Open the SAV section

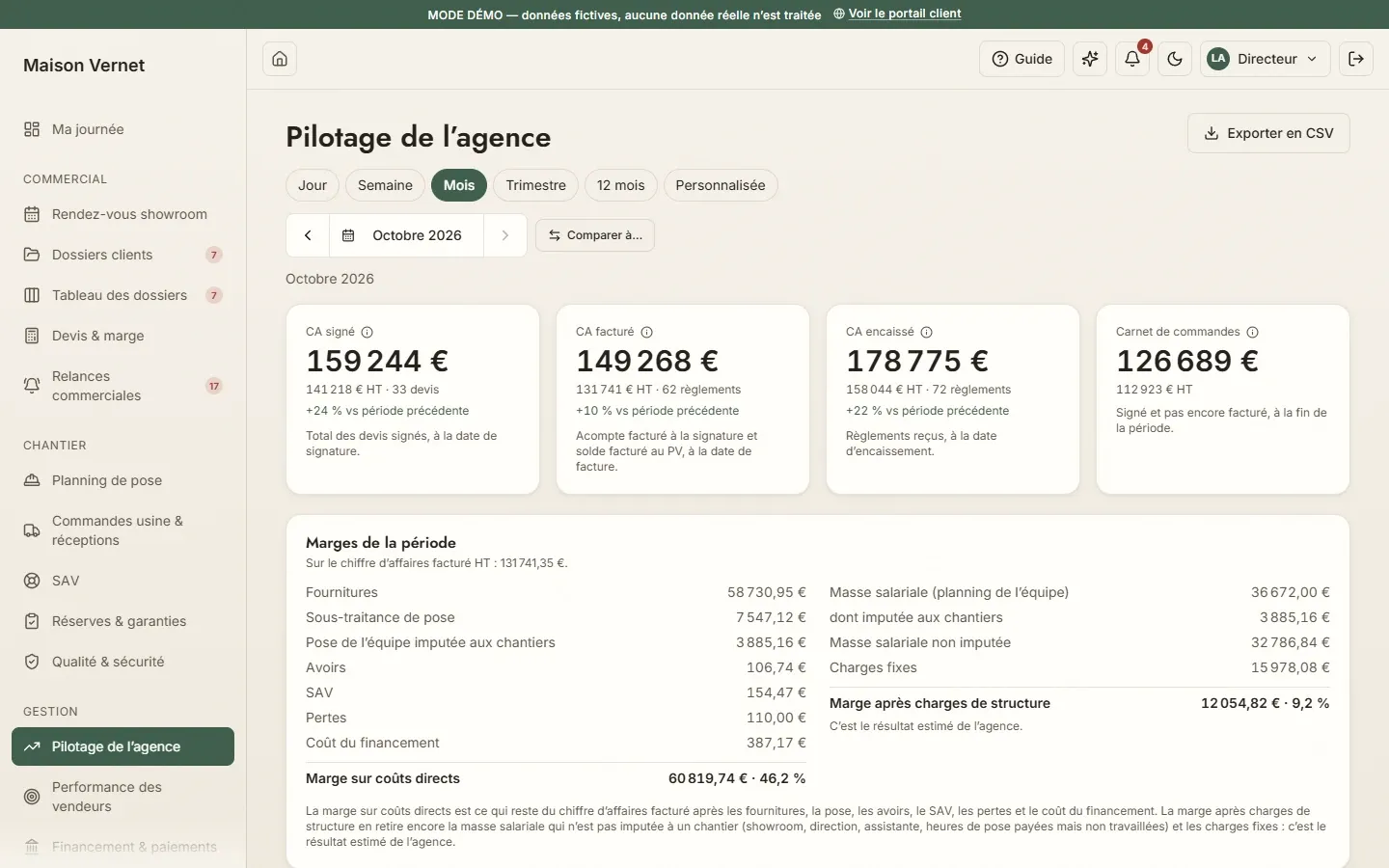point(123,581)
